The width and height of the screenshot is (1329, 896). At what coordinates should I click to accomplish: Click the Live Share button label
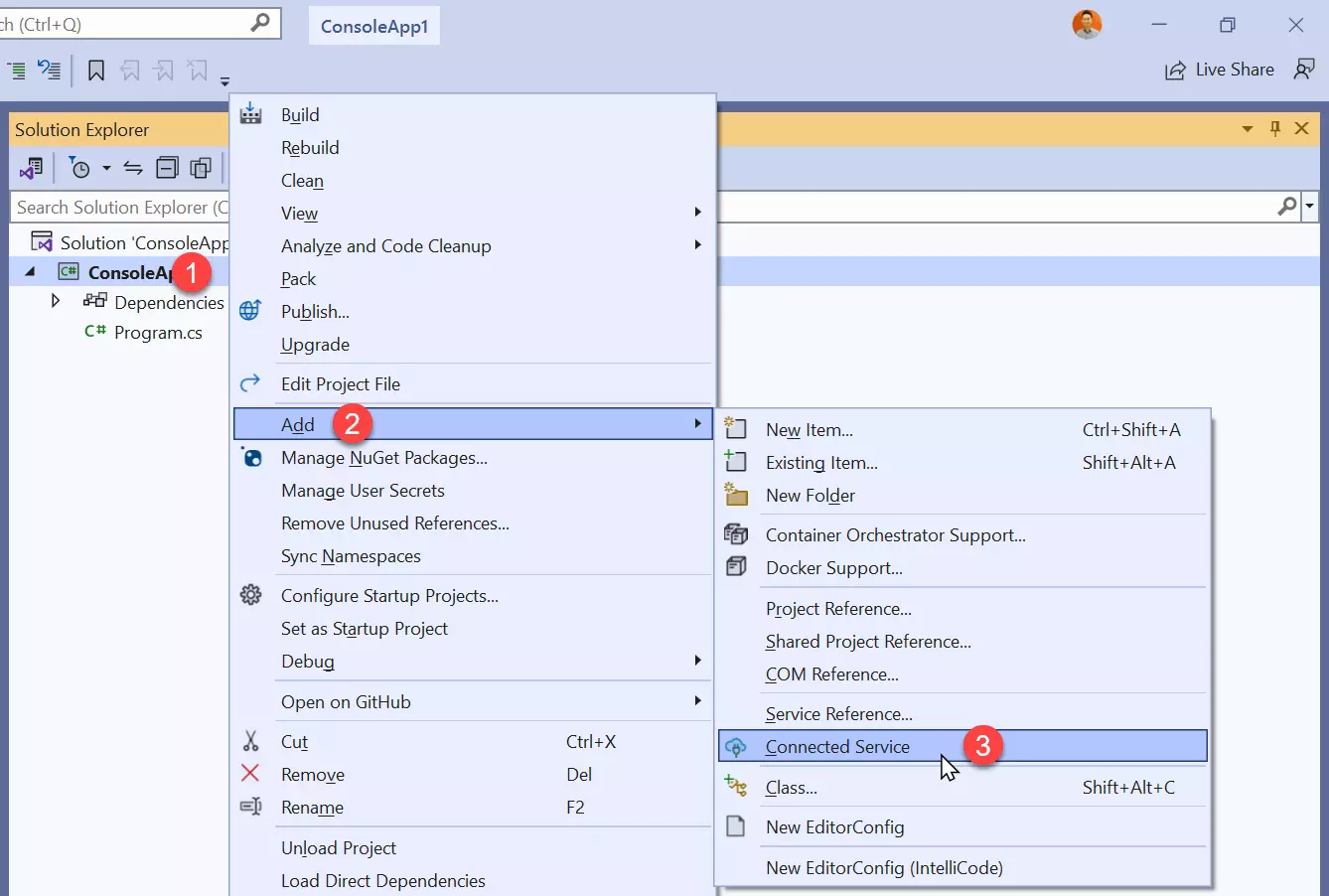1235,70
